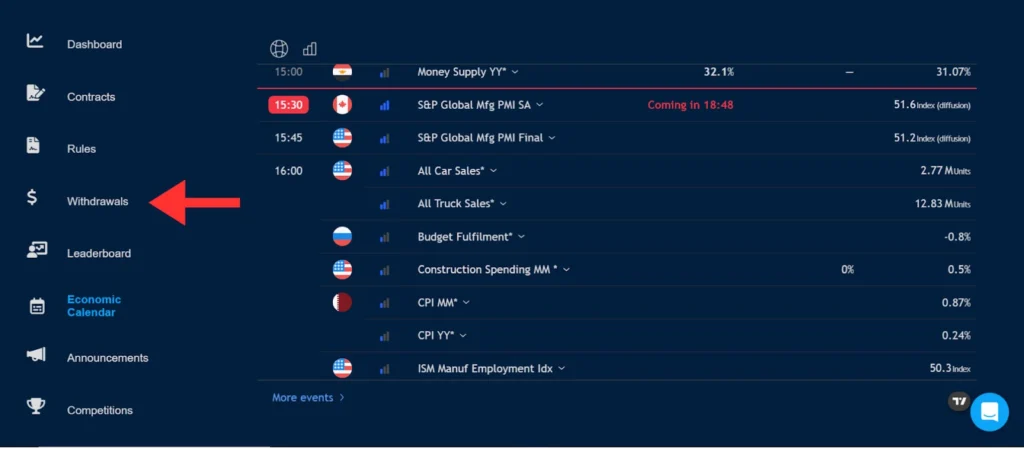Click the Construction Spending MM event name
The image size is (1024, 449).
point(483,270)
